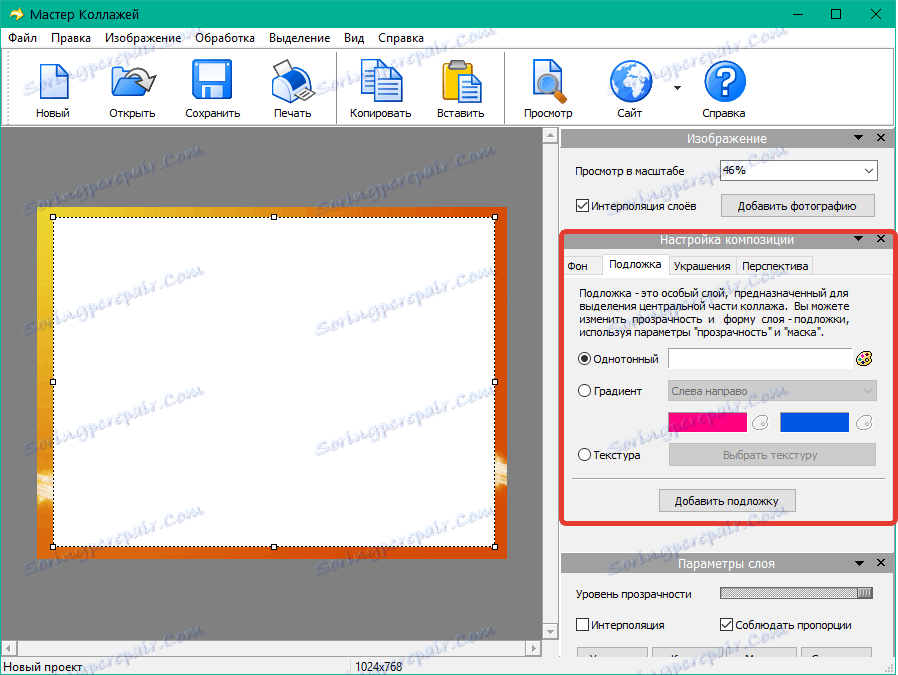Click picker icon beside pink gradient color
This screenshot has height=675, width=898.
pos(760,423)
